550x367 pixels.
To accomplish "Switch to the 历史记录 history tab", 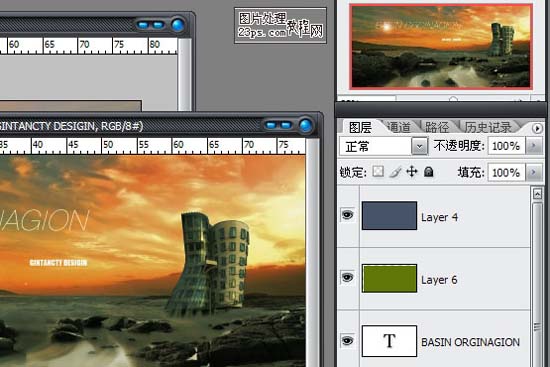I will coord(488,127).
